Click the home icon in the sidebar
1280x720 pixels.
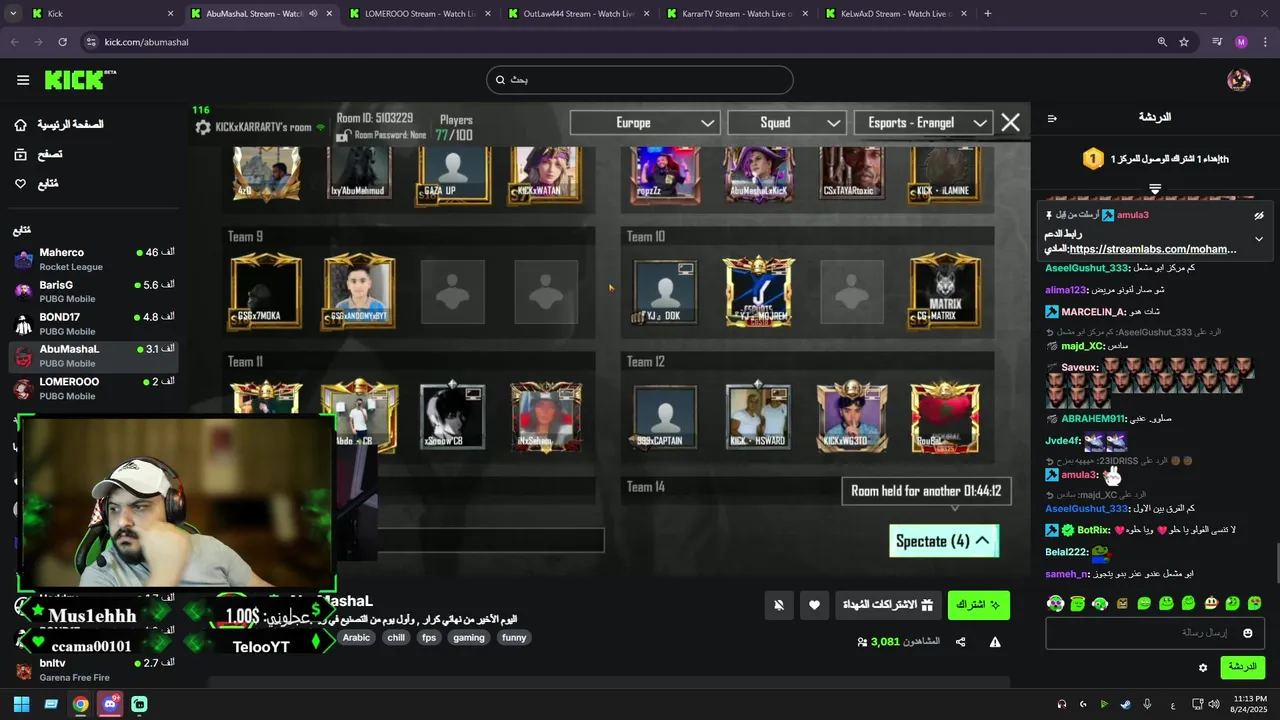[x=20, y=125]
